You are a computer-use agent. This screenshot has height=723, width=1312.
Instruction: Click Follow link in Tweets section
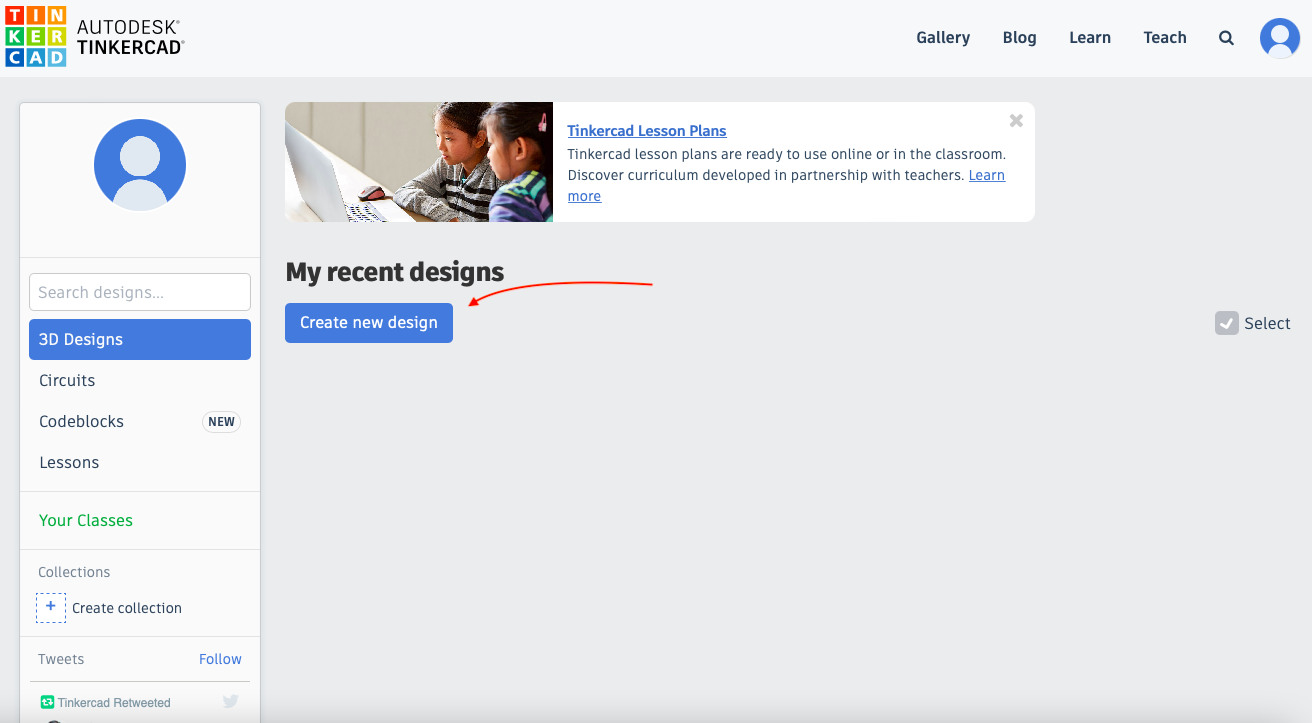(220, 659)
